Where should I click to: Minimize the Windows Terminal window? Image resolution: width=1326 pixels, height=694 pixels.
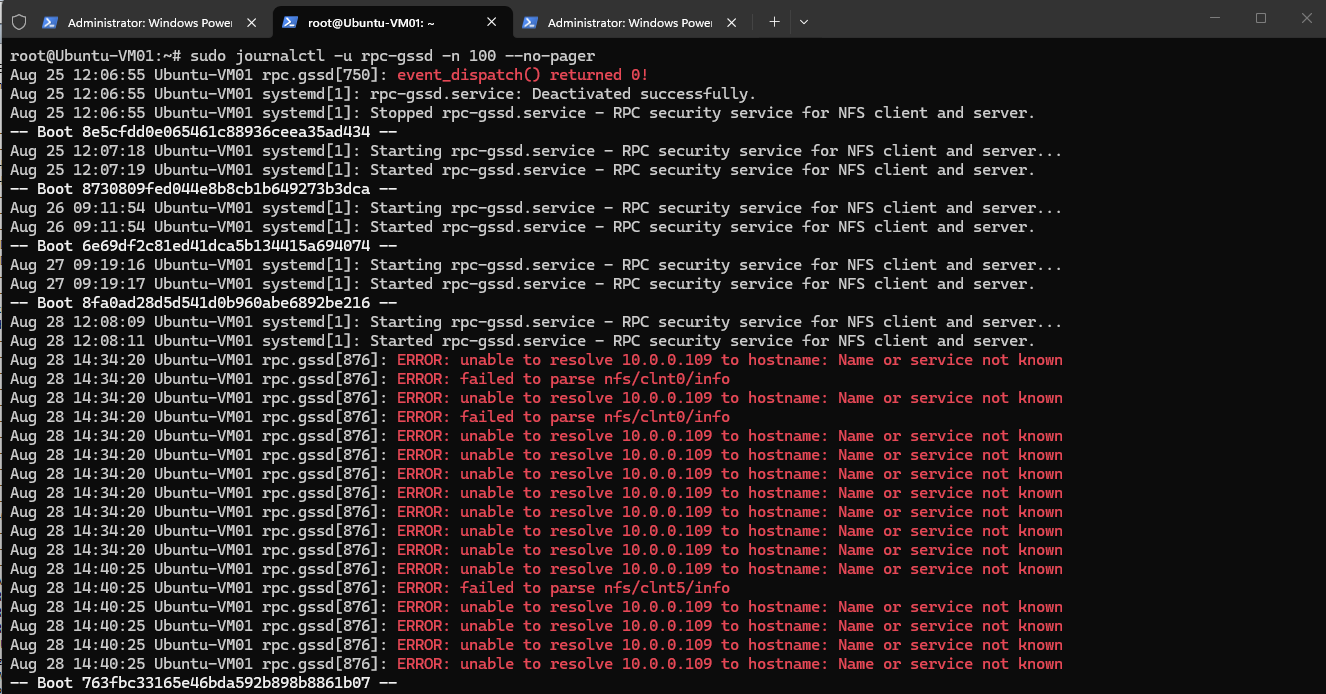(1215, 18)
